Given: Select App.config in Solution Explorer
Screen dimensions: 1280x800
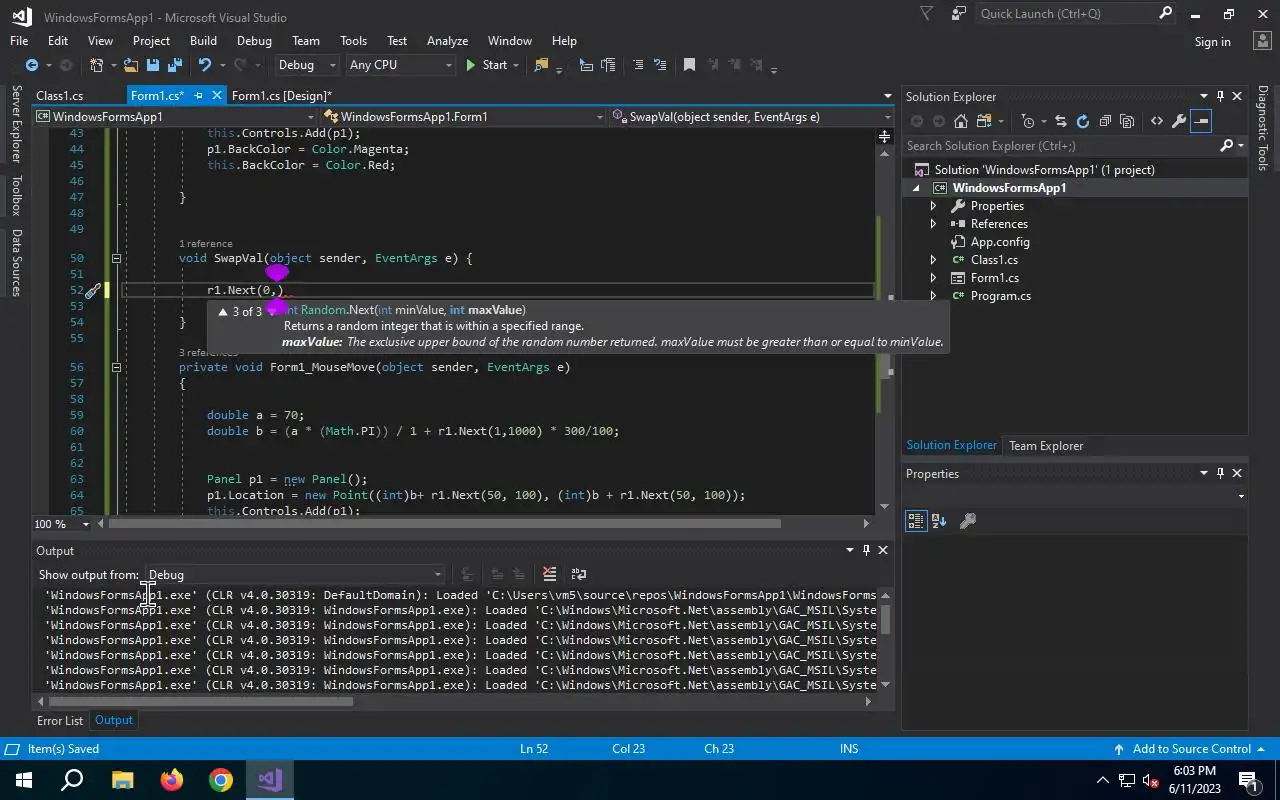Looking at the screenshot, I should [1000, 242].
